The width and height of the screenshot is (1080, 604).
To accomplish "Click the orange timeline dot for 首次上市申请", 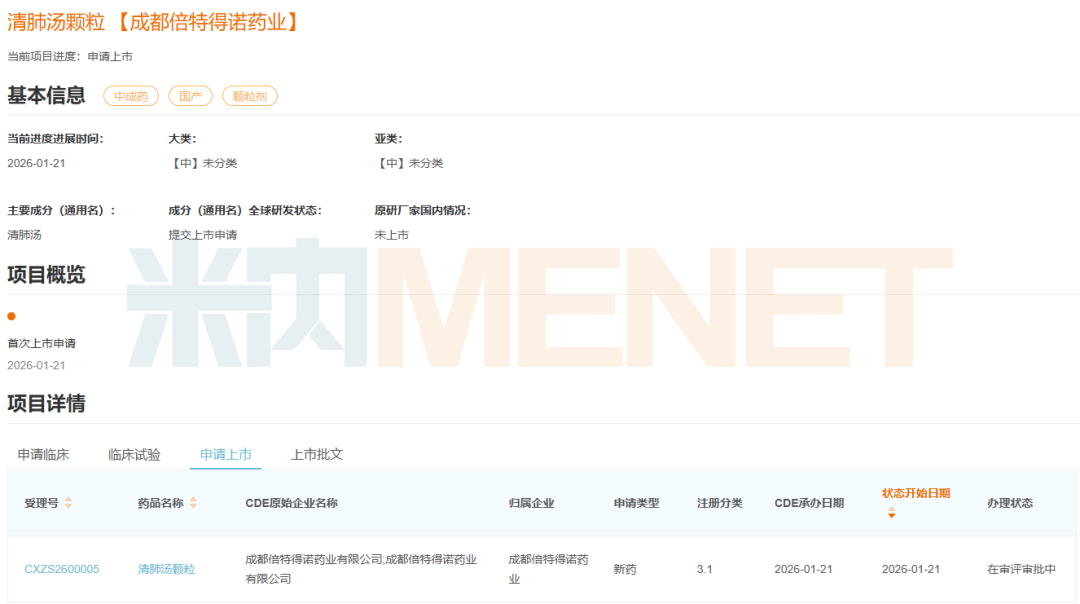I will click(x=11, y=316).
